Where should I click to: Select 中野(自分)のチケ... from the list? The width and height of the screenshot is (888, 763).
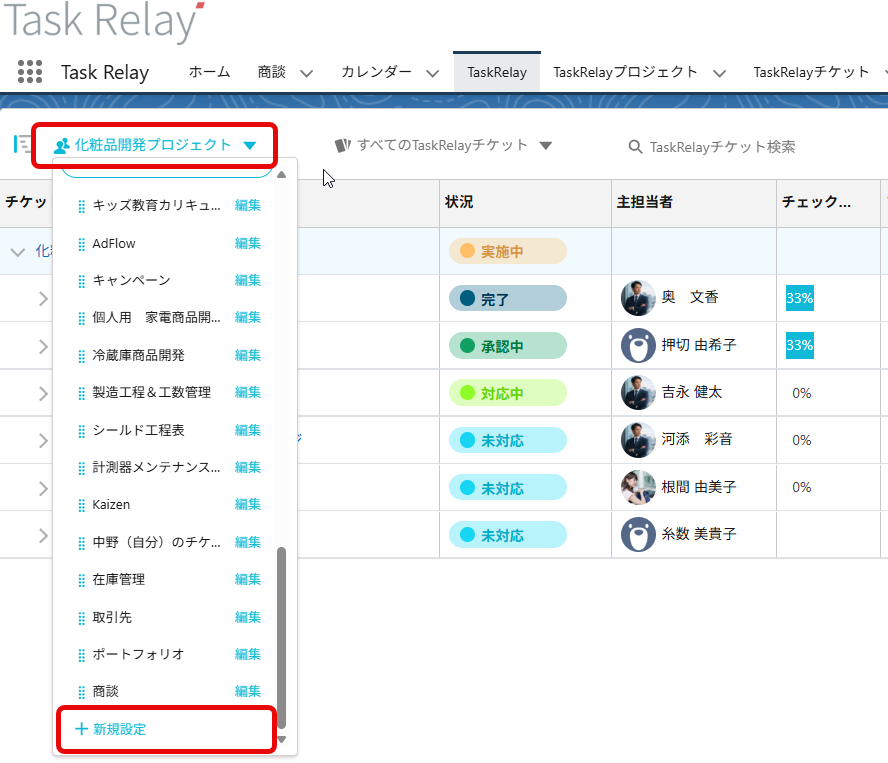click(156, 542)
